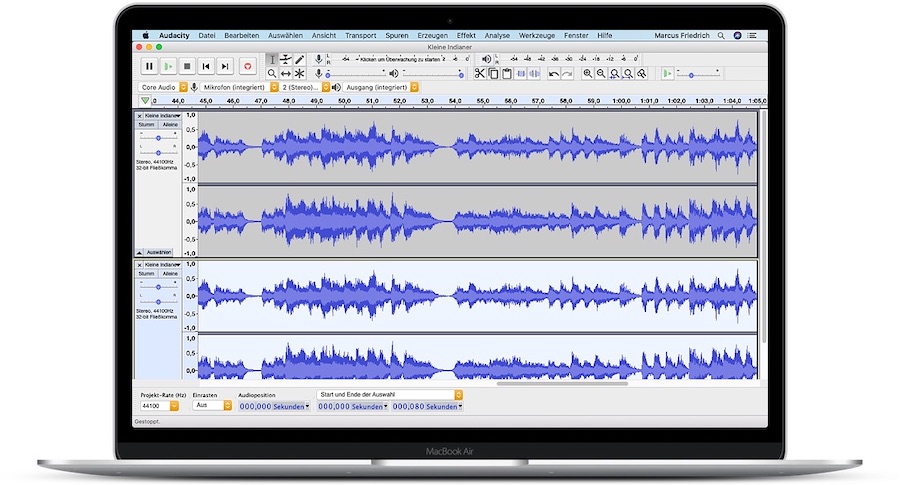Open the Effekt menu

point(466,36)
